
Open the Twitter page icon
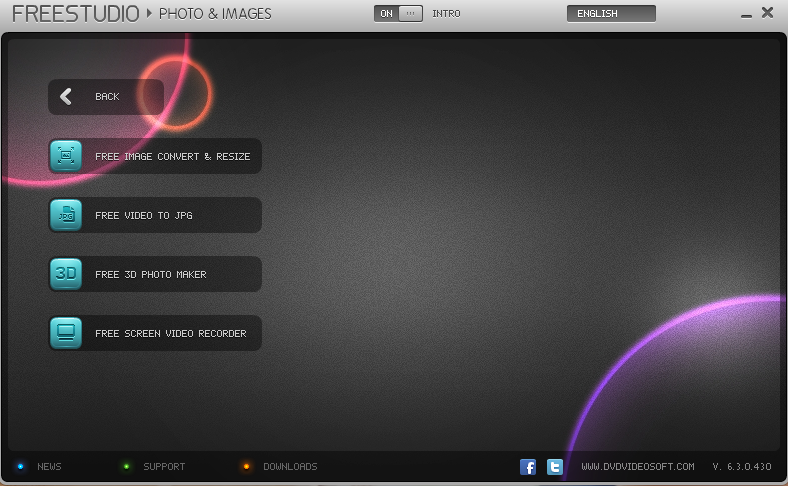(555, 467)
